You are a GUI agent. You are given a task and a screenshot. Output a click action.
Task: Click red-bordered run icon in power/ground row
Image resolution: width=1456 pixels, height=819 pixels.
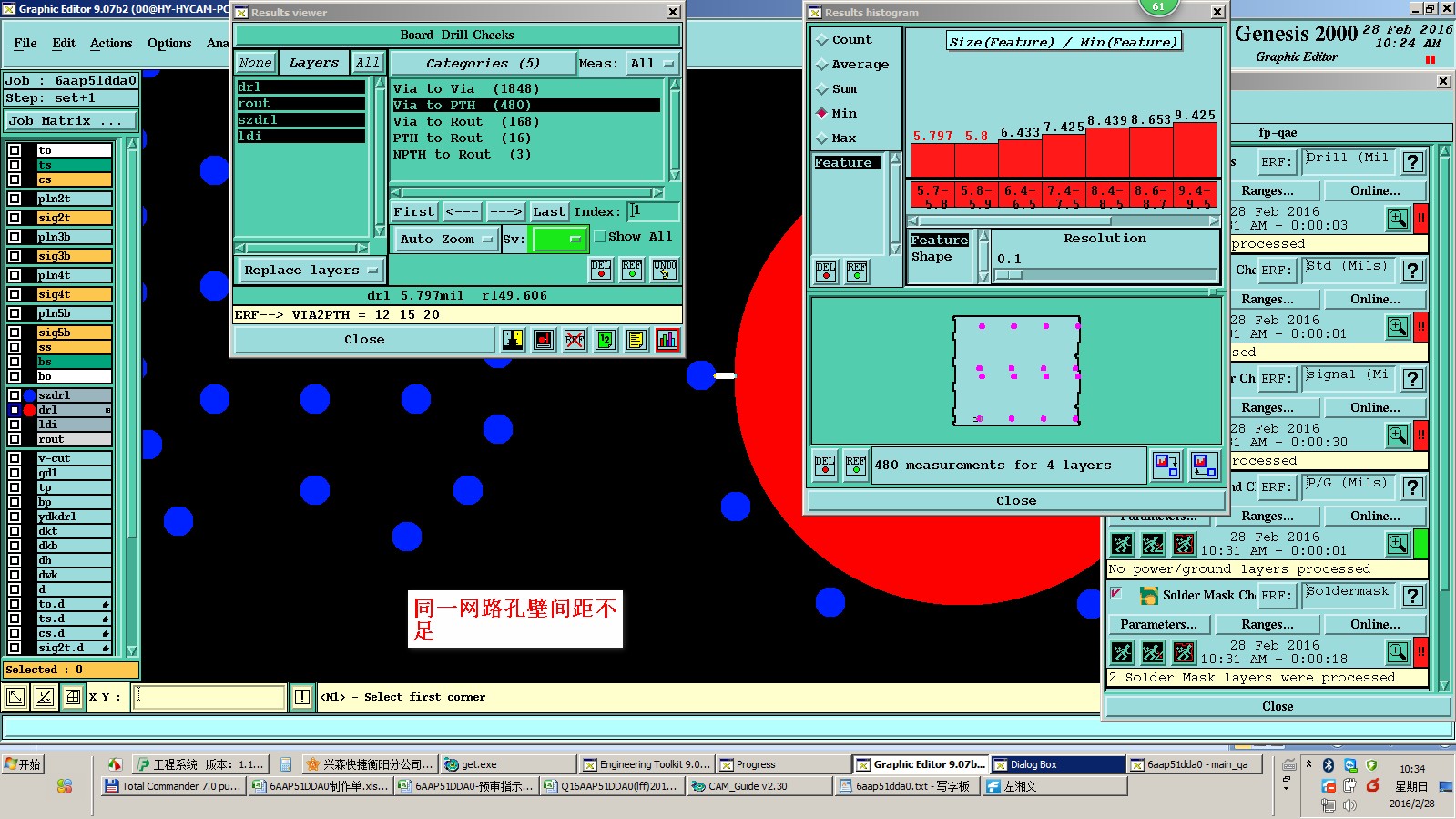[1184, 544]
